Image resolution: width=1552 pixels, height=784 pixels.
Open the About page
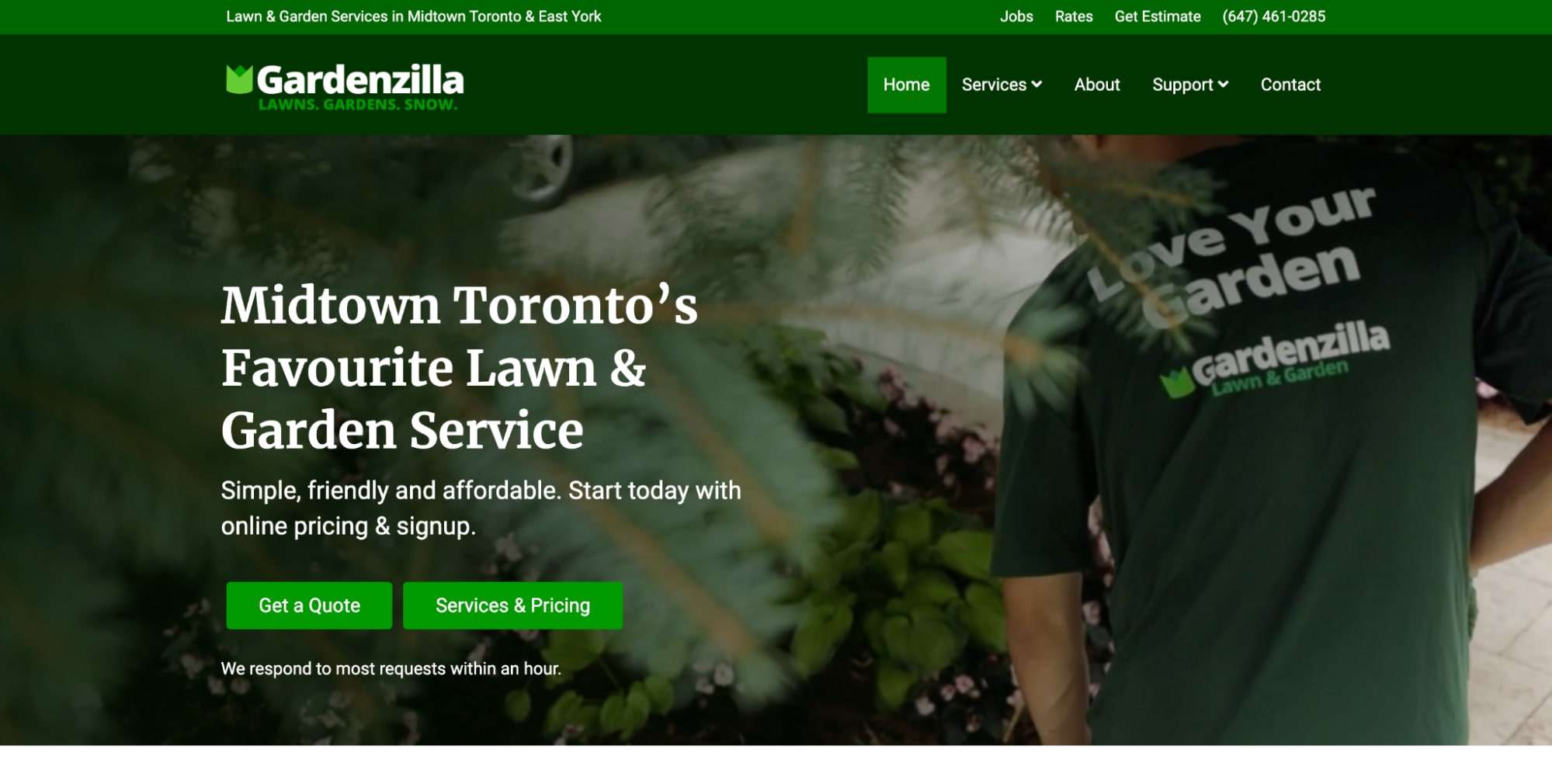1097,85
